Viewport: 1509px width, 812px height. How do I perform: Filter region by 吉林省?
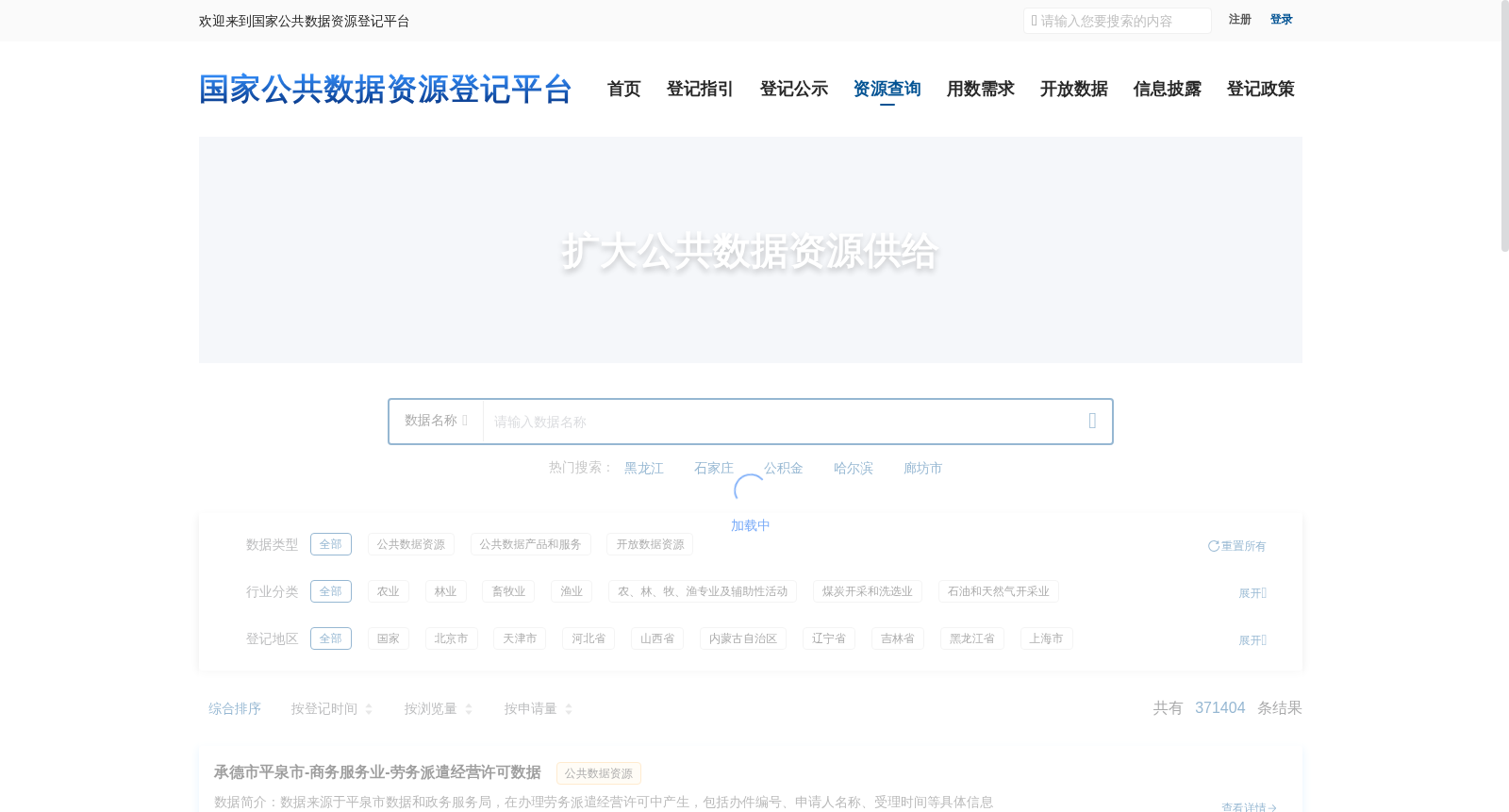tap(898, 638)
